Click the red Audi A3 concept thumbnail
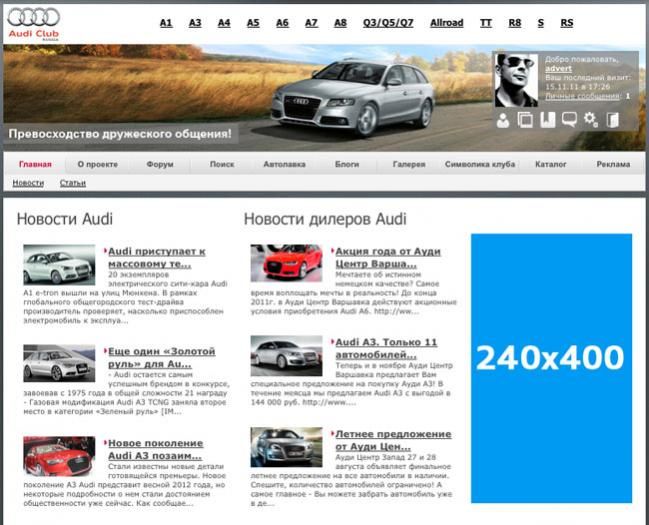 tap(59, 456)
